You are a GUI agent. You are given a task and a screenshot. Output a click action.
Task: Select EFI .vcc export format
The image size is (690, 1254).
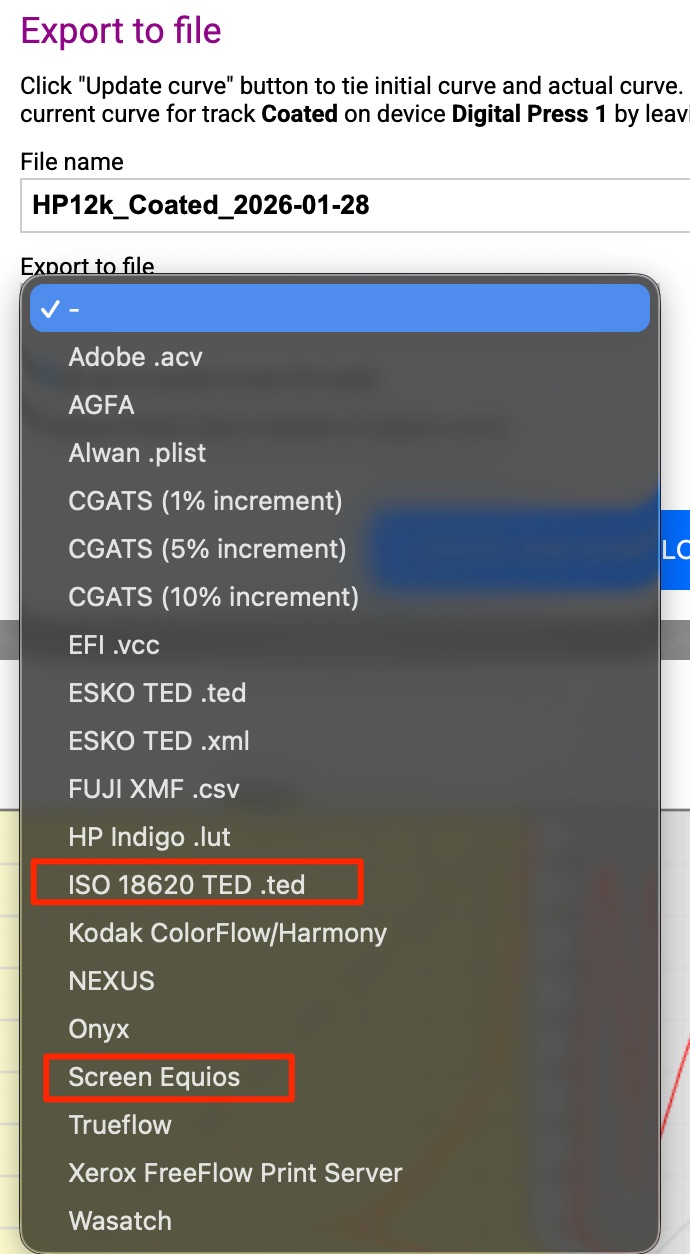114,645
